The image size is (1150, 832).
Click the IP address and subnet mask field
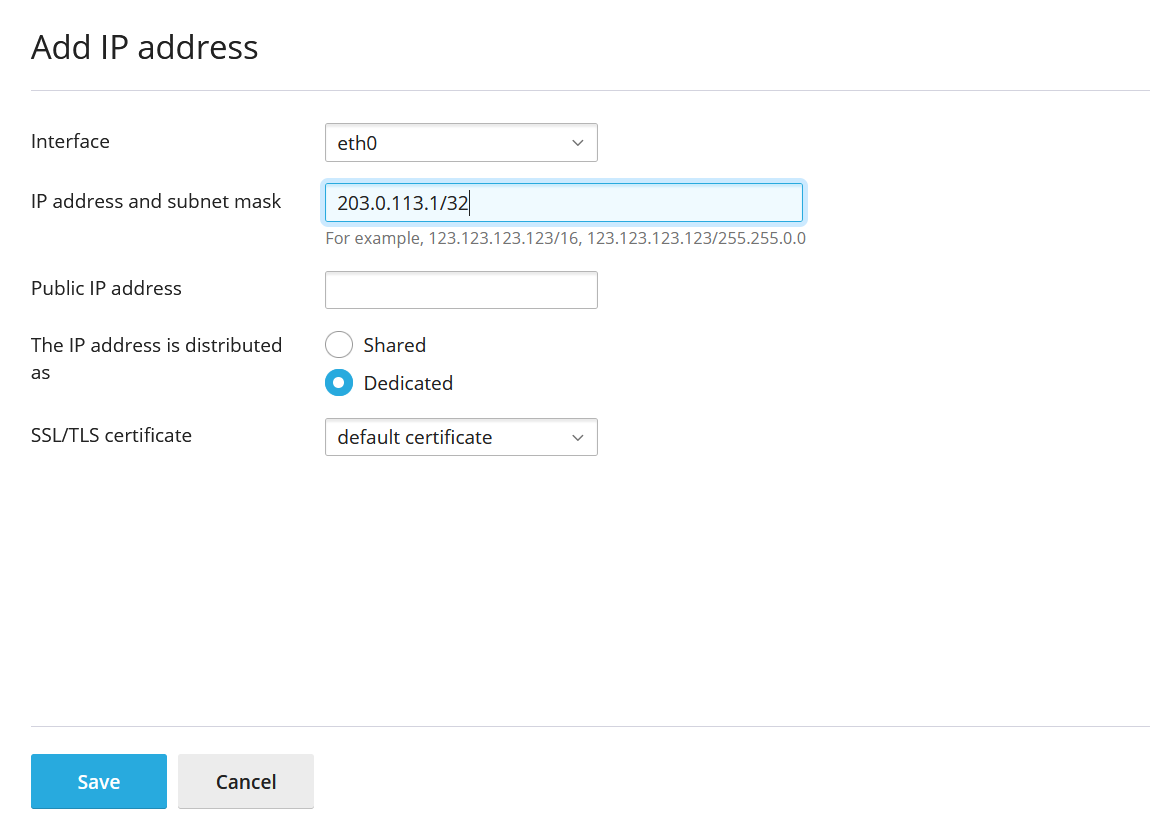click(x=563, y=202)
